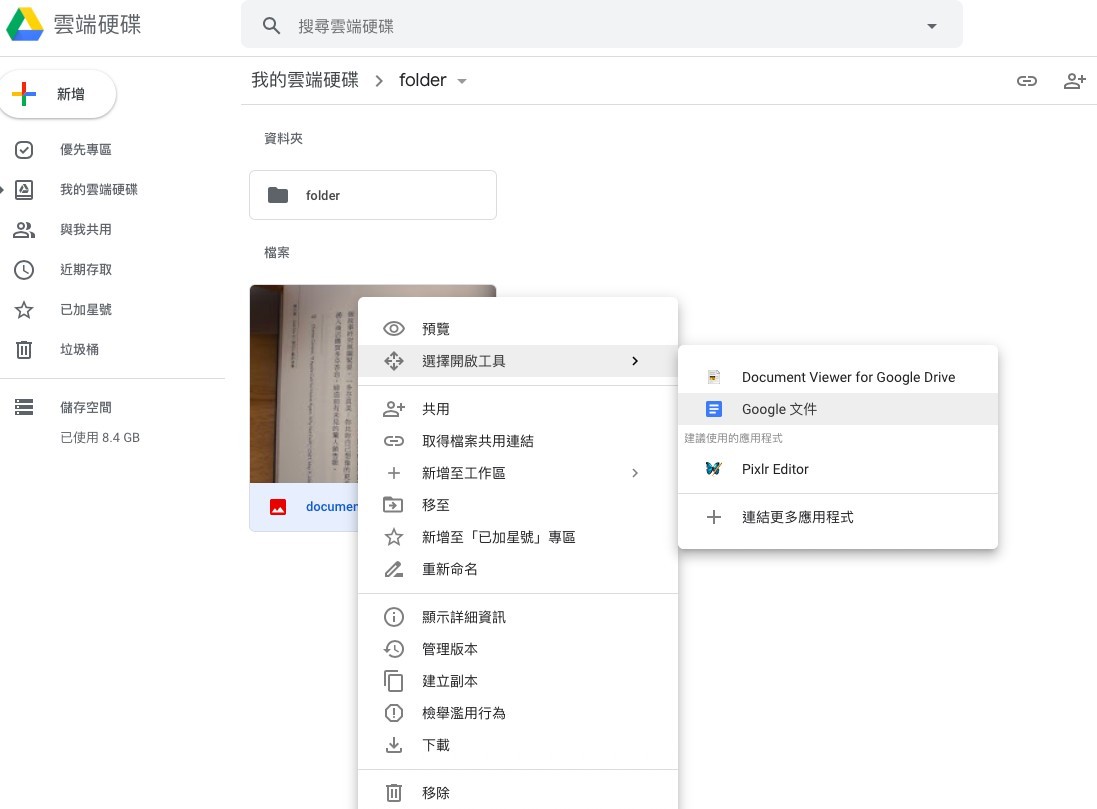
Task: Click the 新增 (New) button
Action: coord(60,94)
